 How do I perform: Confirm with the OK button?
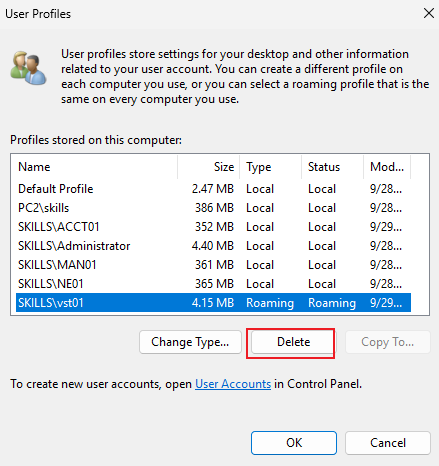tap(294, 443)
